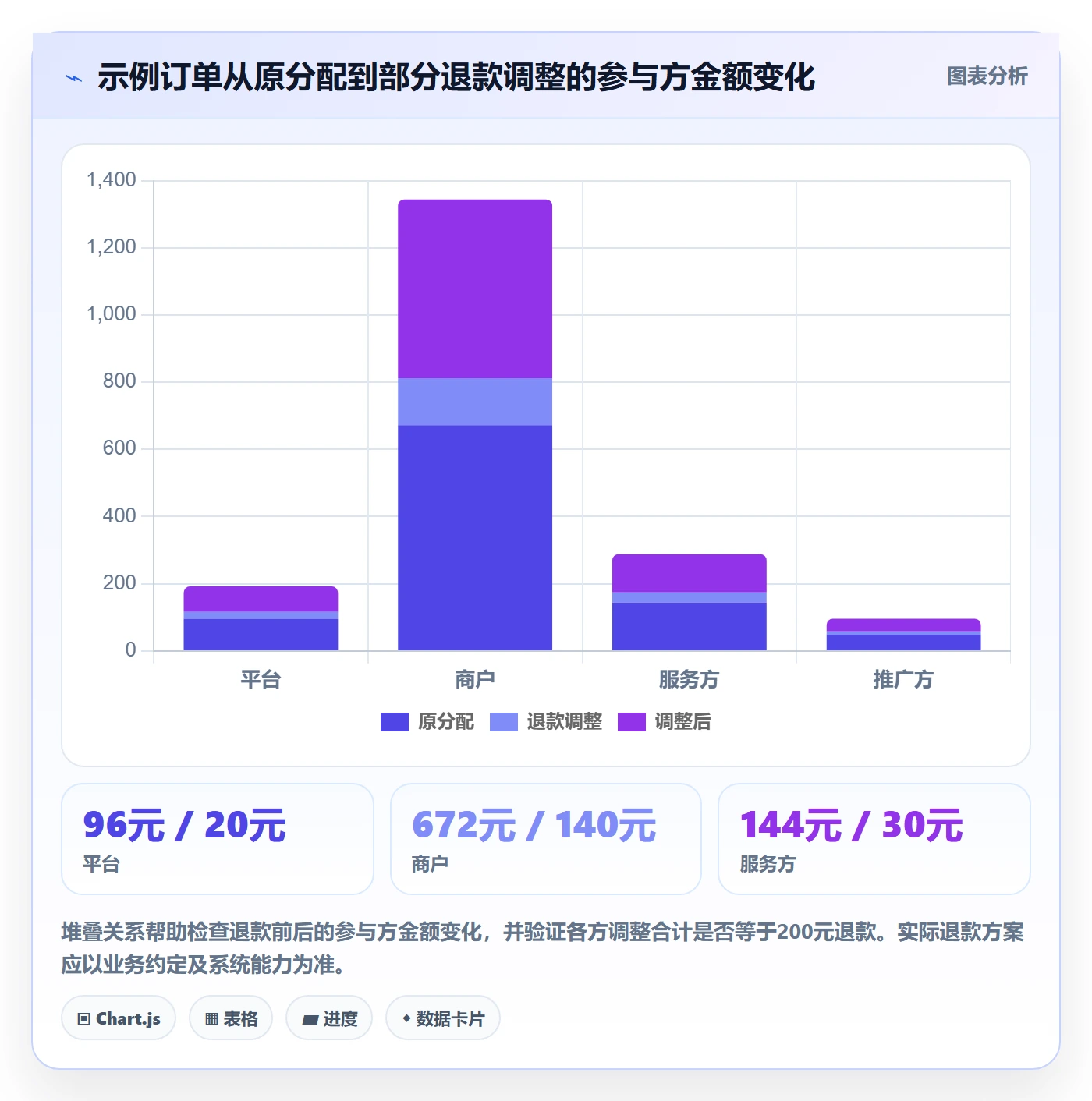Select the 进度 tag
The height and width of the screenshot is (1101, 1092).
pyautogui.click(x=329, y=1018)
